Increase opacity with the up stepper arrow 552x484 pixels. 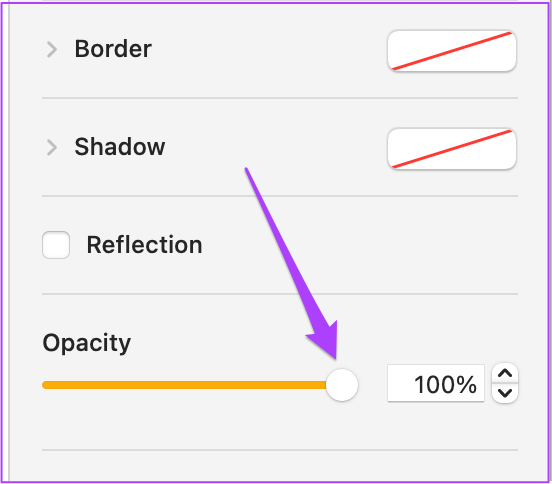click(x=505, y=373)
